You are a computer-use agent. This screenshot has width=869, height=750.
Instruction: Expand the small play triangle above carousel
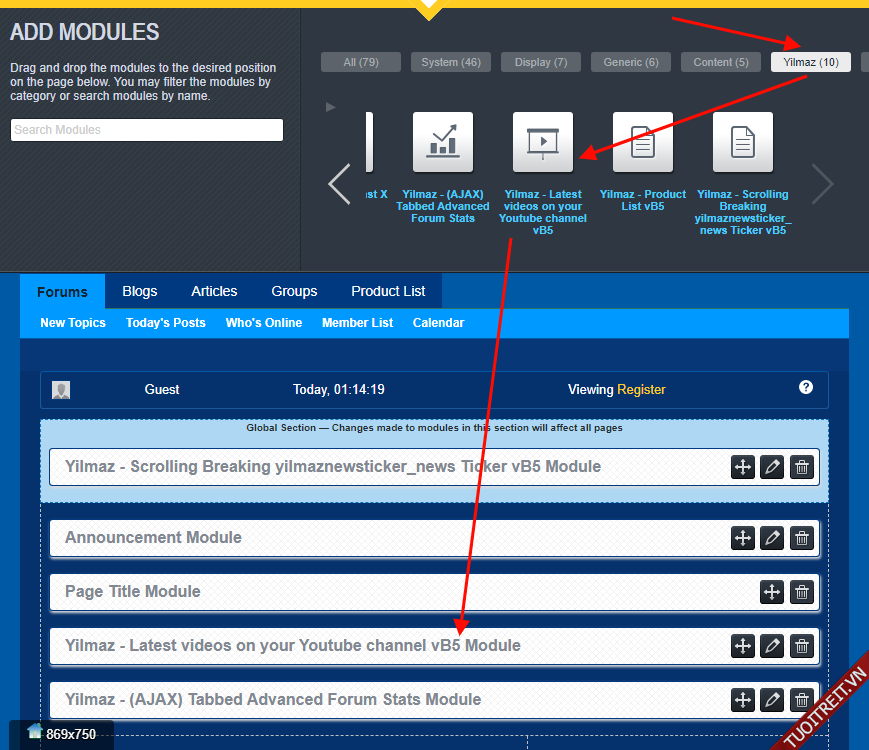pyautogui.click(x=331, y=106)
